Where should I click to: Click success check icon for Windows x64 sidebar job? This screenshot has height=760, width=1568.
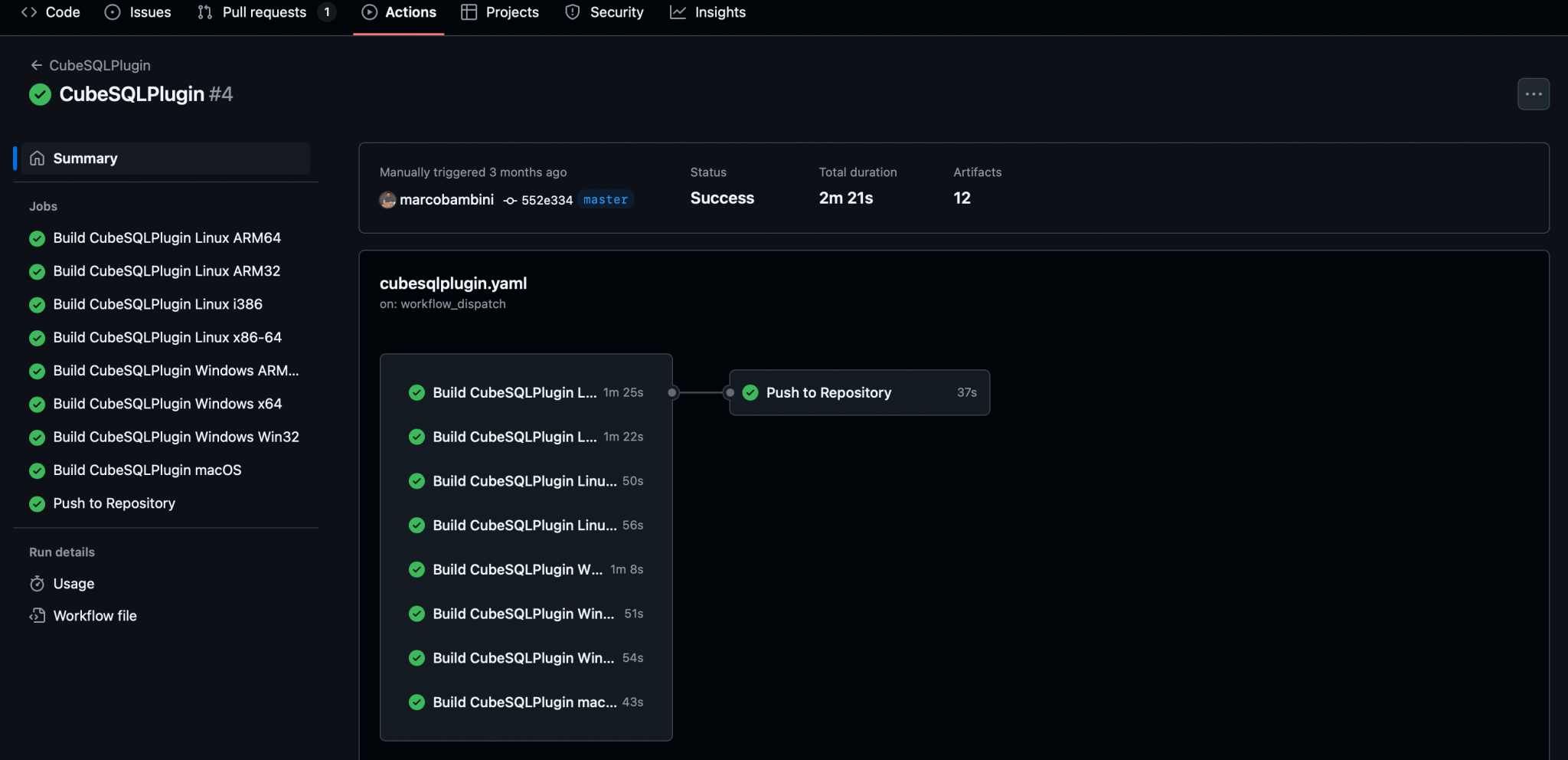37,405
